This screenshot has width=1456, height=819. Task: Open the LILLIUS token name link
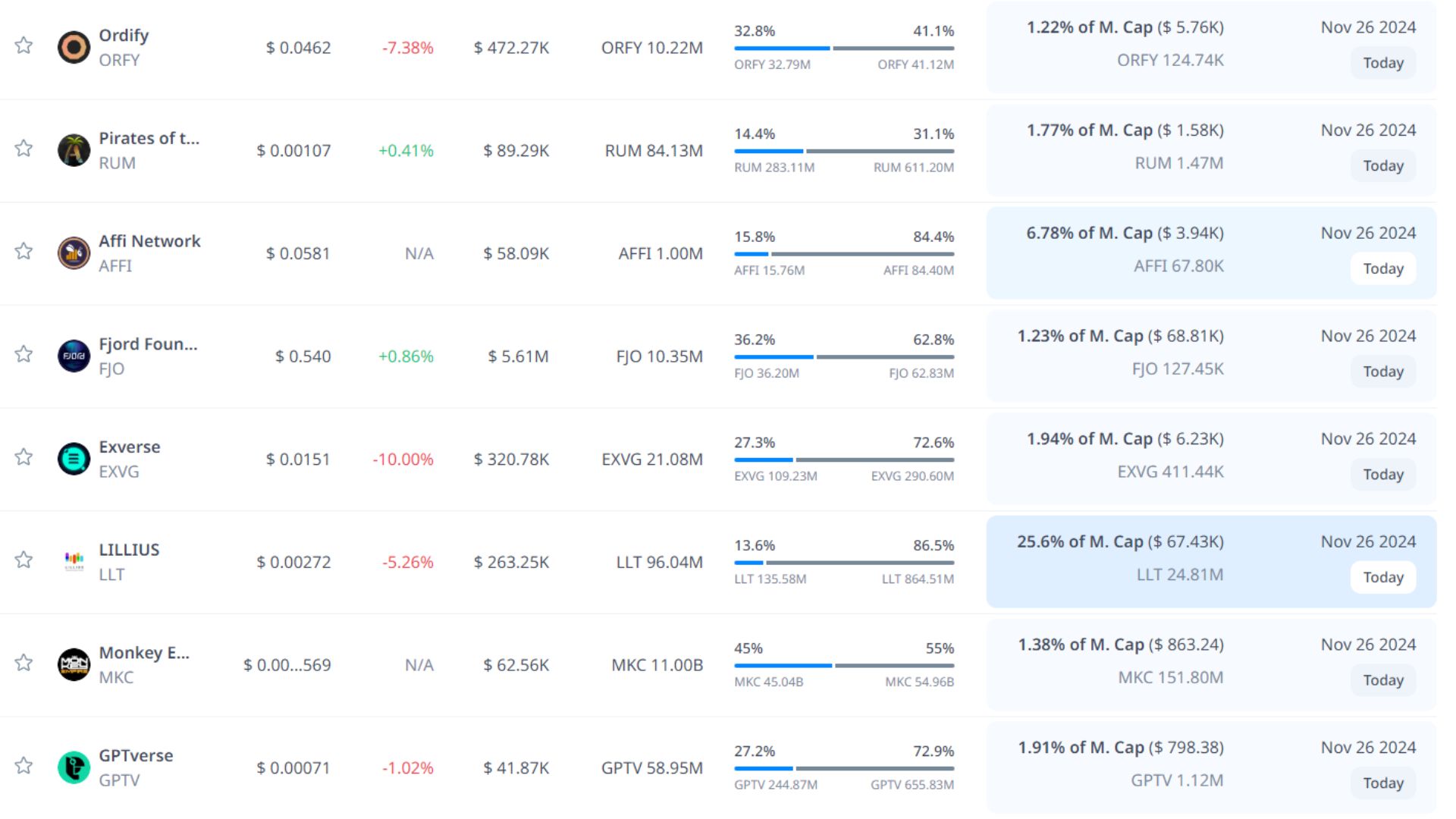point(129,550)
